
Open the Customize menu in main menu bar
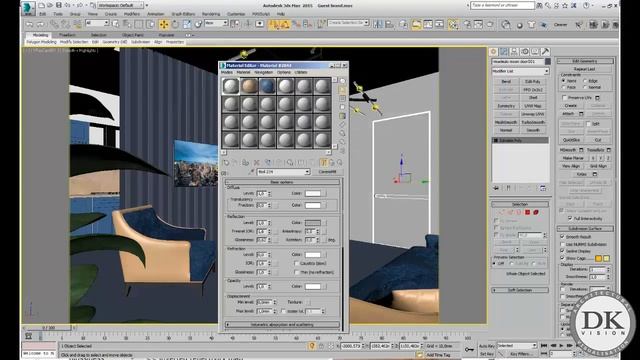point(236,14)
